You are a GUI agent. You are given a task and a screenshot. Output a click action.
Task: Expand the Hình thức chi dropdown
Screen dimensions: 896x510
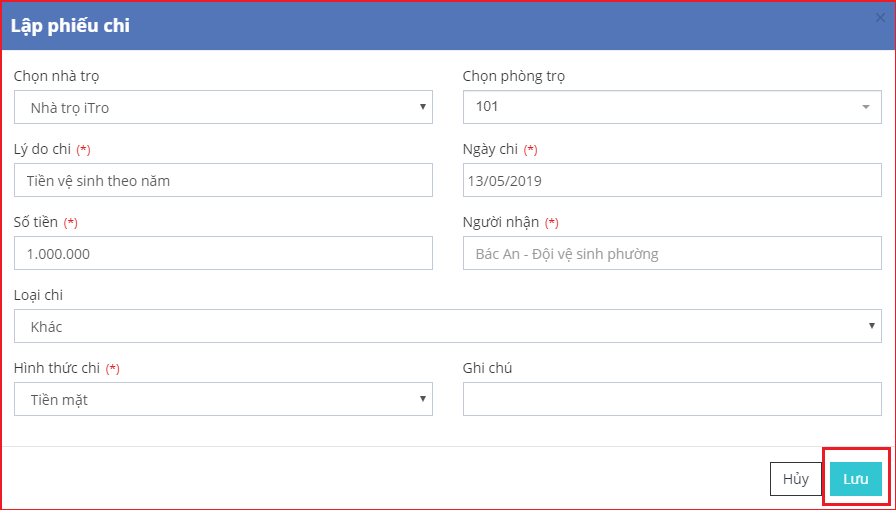pos(223,399)
